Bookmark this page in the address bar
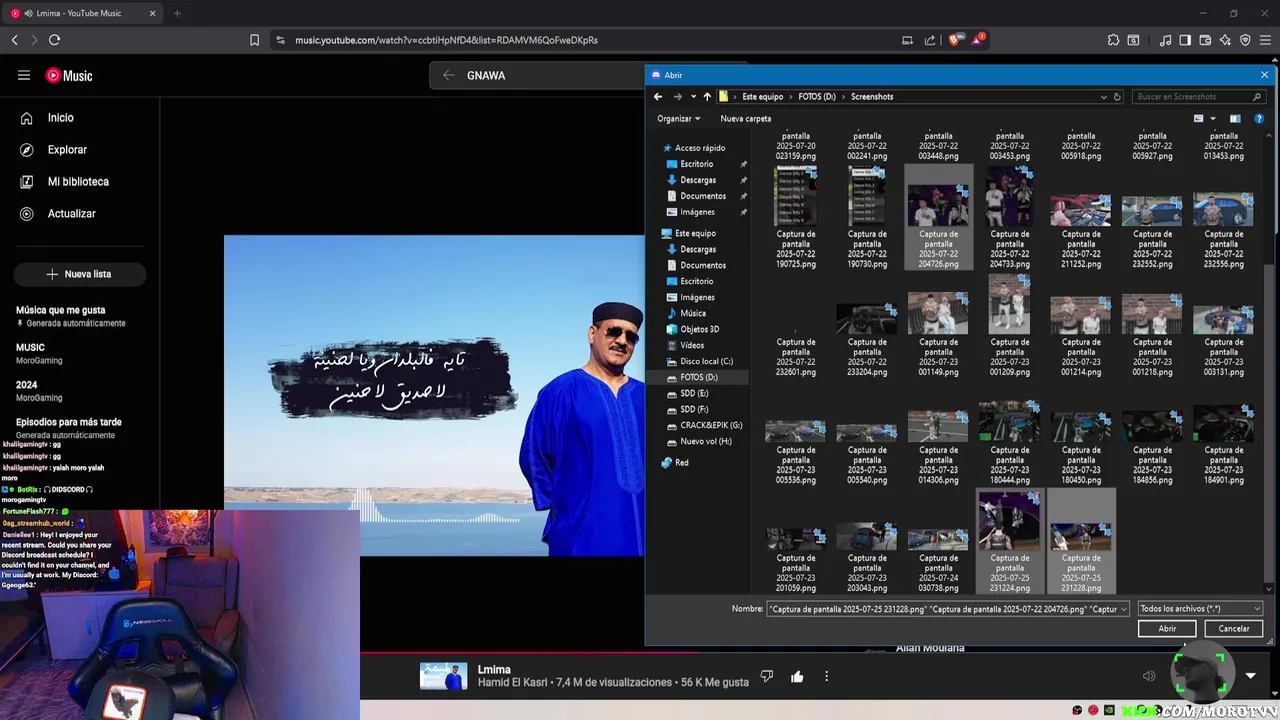The image size is (1280, 720). click(x=255, y=40)
